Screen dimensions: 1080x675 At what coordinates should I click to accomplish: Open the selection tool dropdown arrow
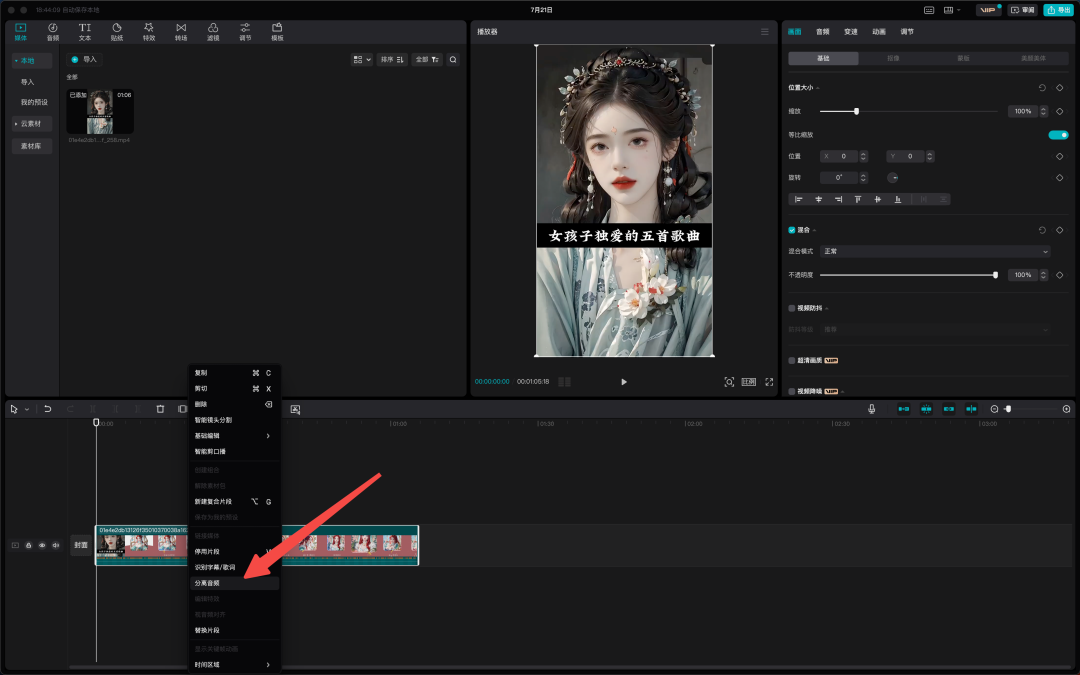(27, 409)
